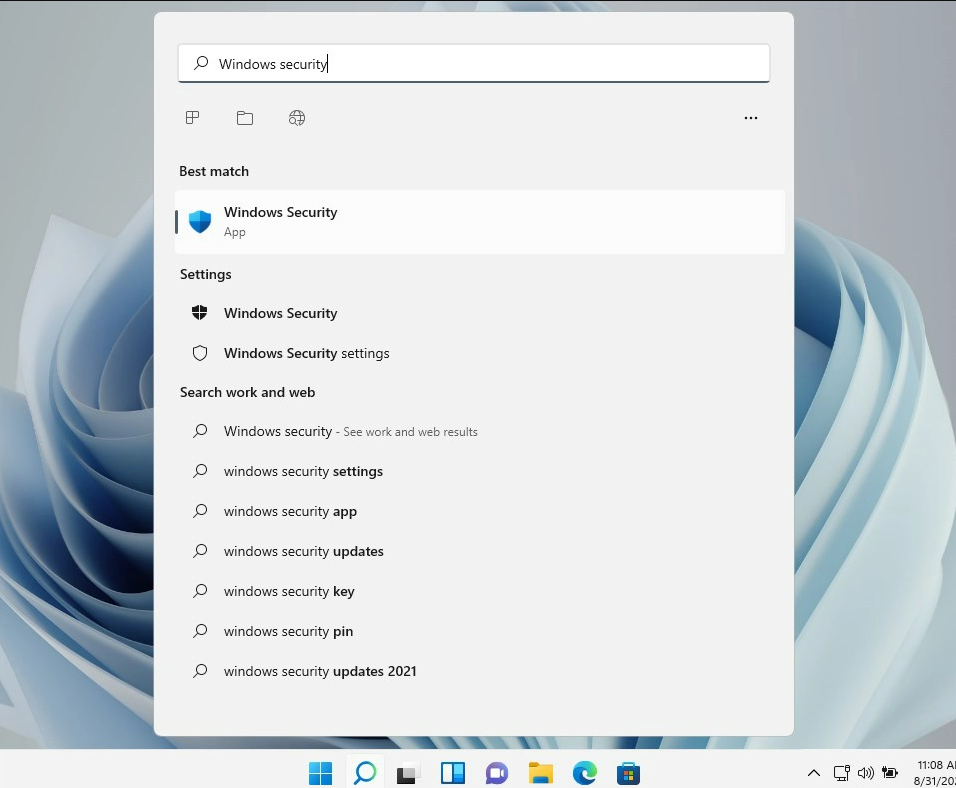
Task: Open Task View from the taskbar
Action: pyautogui.click(x=408, y=773)
